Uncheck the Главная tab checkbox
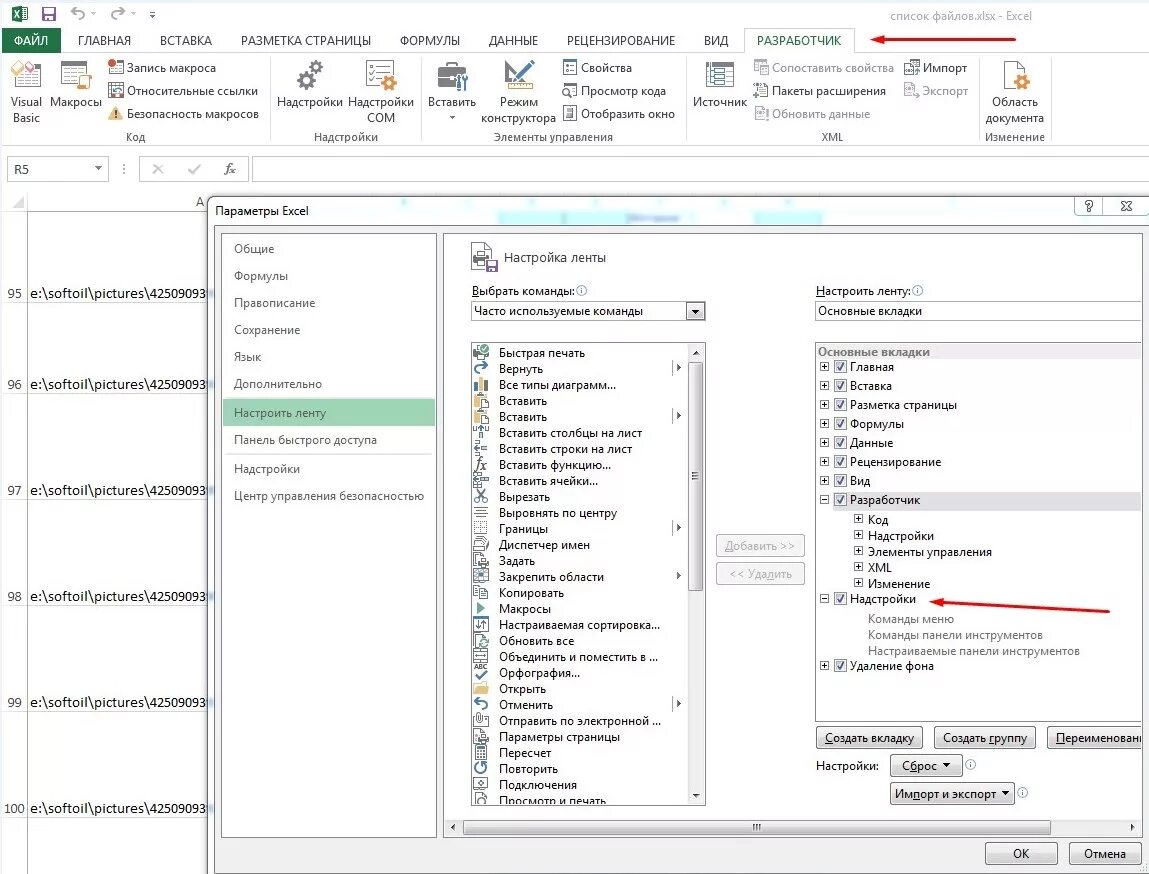This screenshot has width=1149, height=874. pos(840,367)
